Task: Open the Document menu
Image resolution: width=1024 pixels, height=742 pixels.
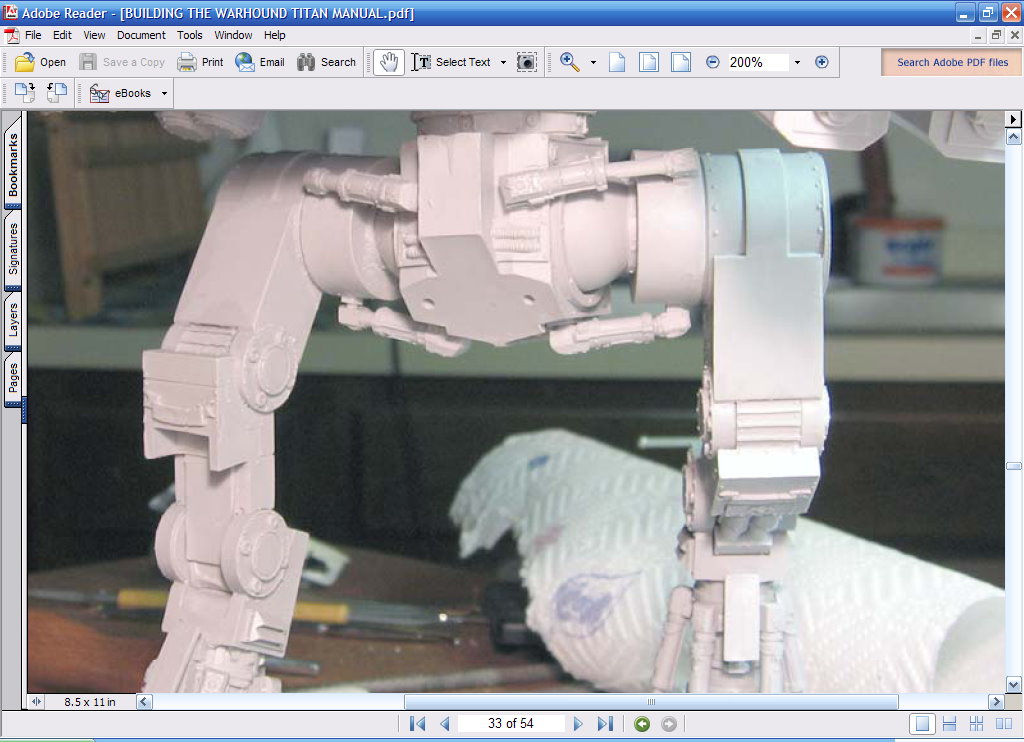Action: 141,35
